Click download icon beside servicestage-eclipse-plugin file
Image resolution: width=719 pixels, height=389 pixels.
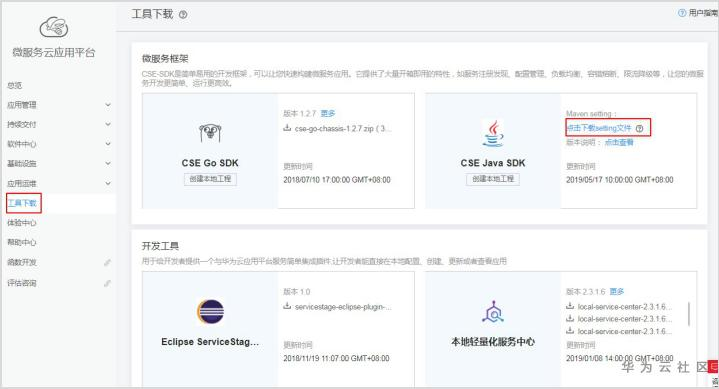pos(287,306)
